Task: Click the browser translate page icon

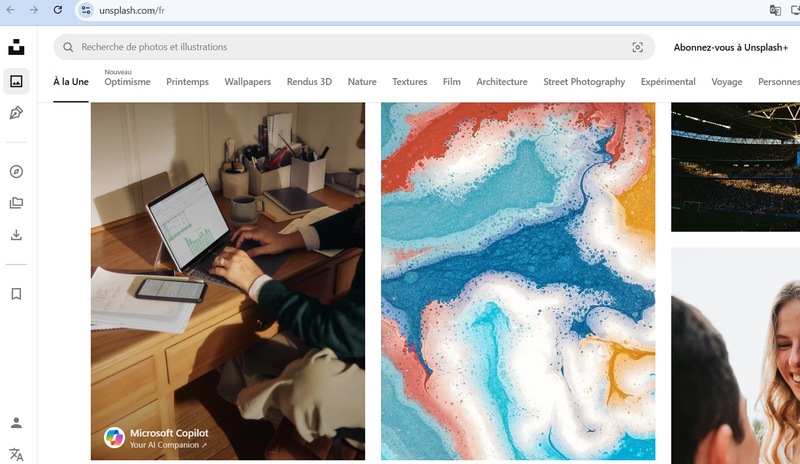Action: point(775,11)
